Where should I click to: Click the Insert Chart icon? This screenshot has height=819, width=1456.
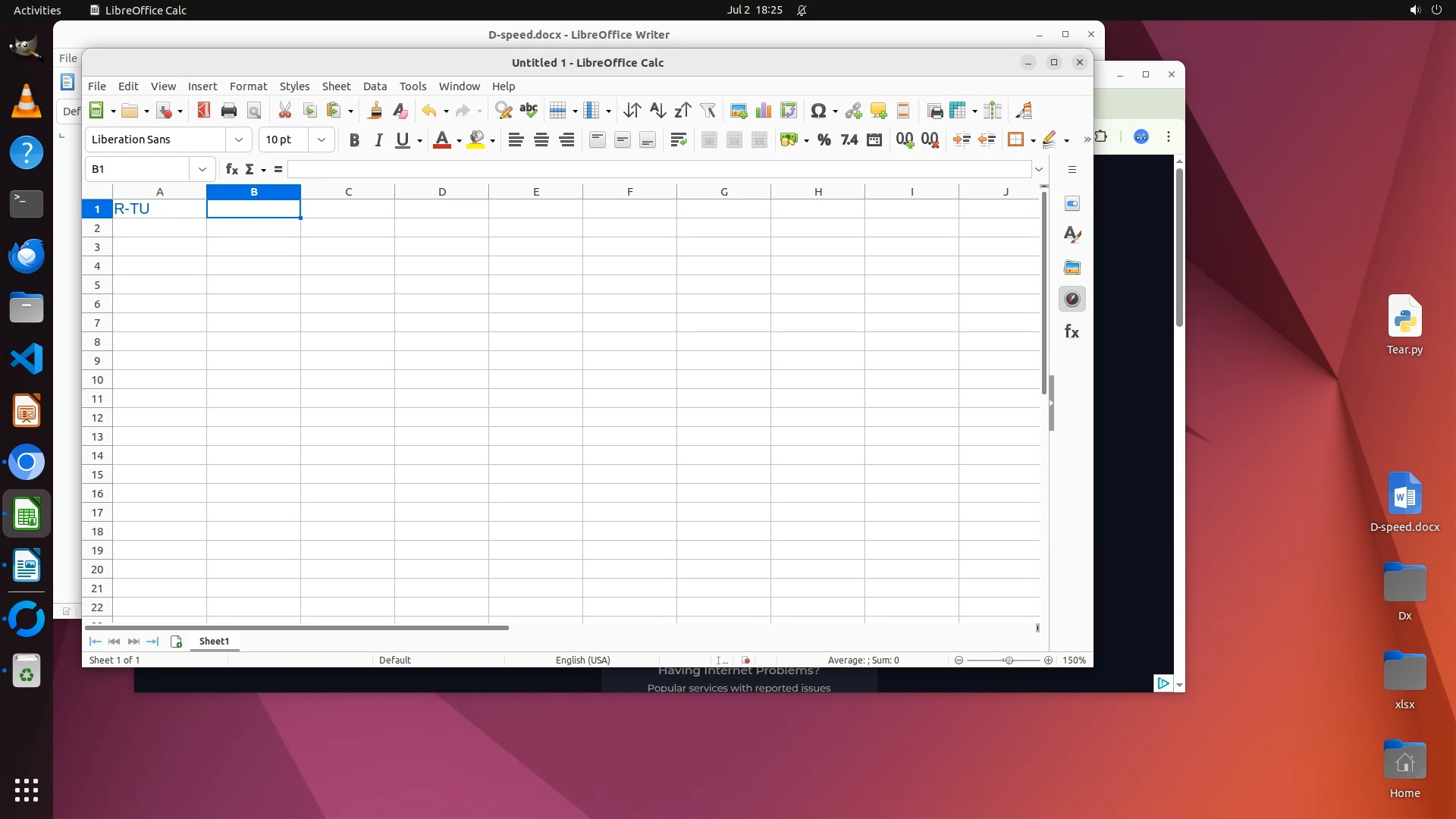[x=764, y=111]
